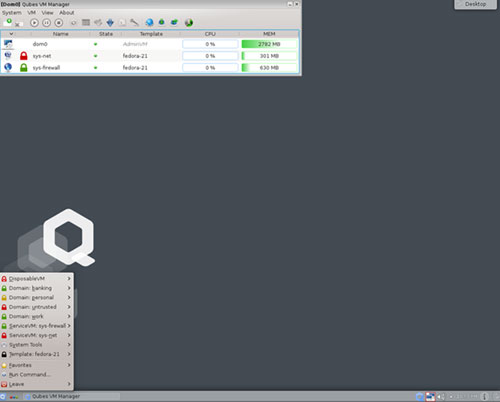Click the blue diamond toolbar icon
Image resolution: width=500 pixels, height=402 pixels.
pos(110,22)
